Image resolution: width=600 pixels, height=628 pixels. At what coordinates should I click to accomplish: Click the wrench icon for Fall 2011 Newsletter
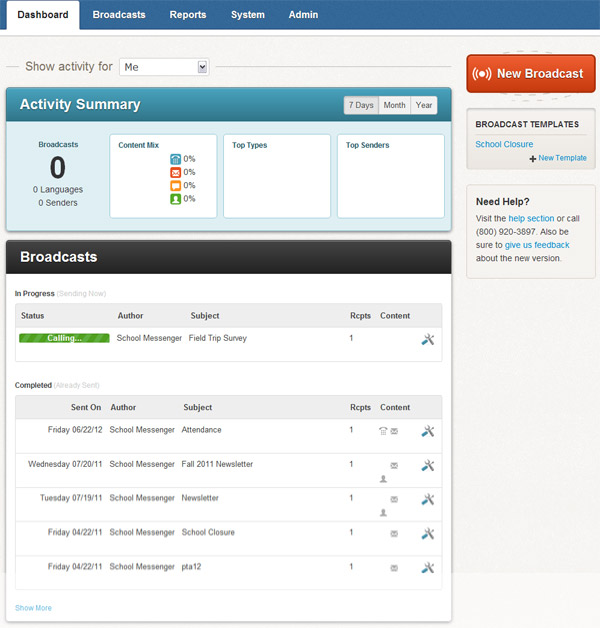pyautogui.click(x=428, y=465)
